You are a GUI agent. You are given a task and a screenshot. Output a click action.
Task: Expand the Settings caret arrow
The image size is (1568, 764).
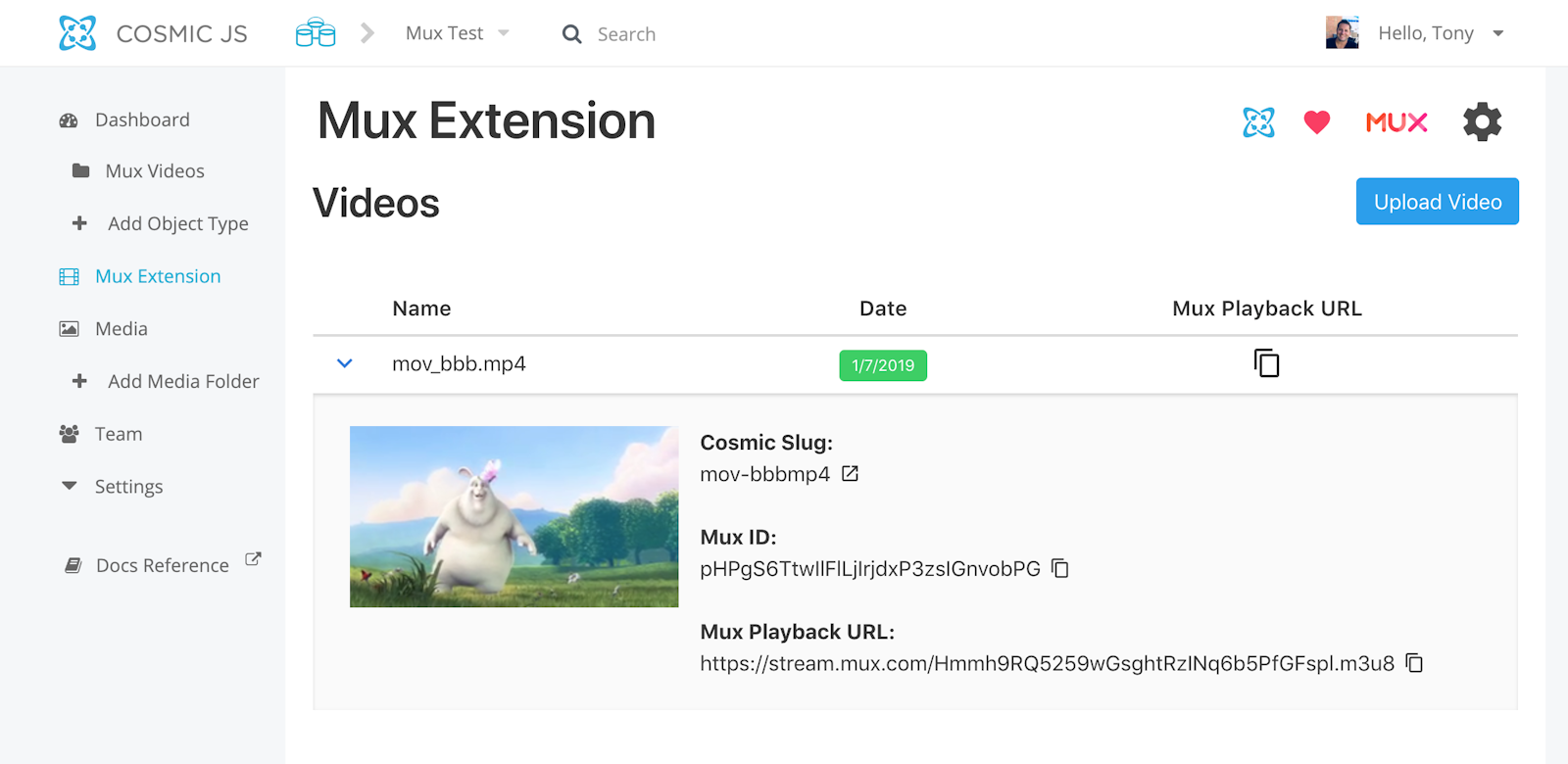69,486
